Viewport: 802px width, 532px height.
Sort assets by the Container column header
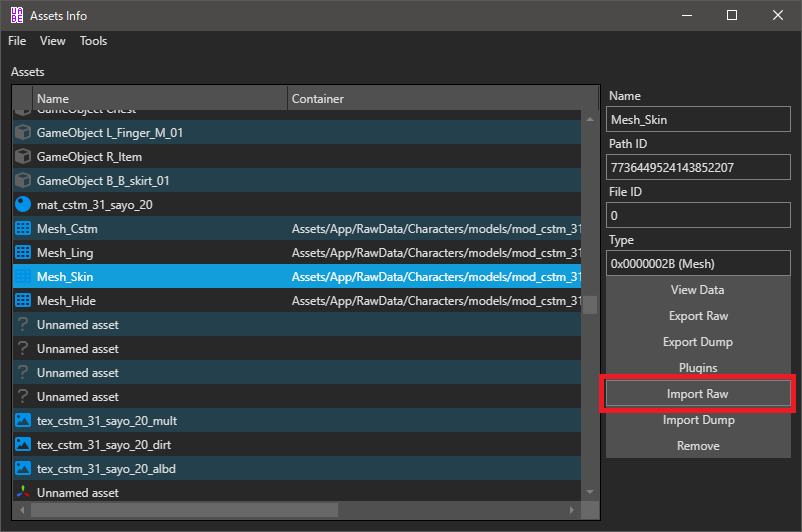(x=443, y=99)
